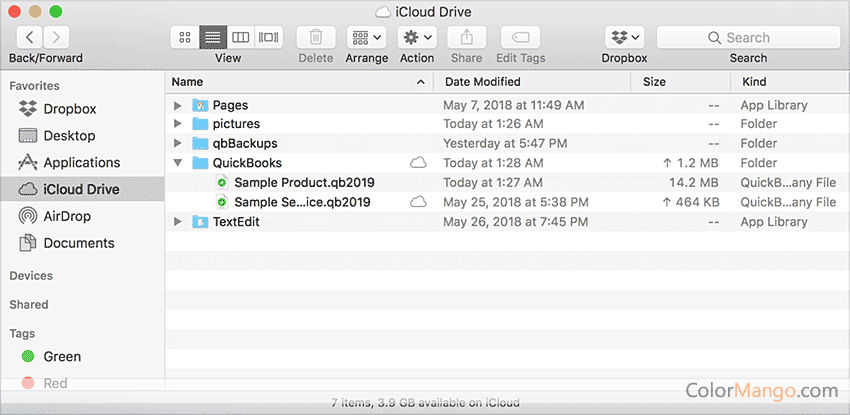Go back with the Back arrow button
The image size is (850, 415).
[x=30, y=37]
